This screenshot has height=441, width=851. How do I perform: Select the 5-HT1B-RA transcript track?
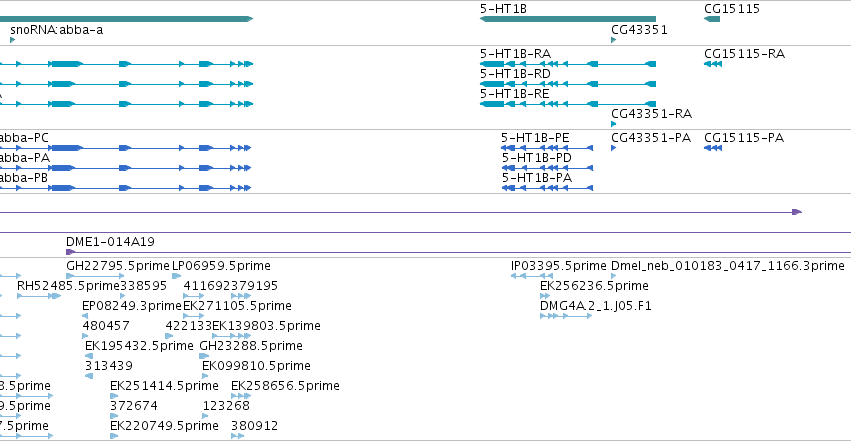click(568, 64)
